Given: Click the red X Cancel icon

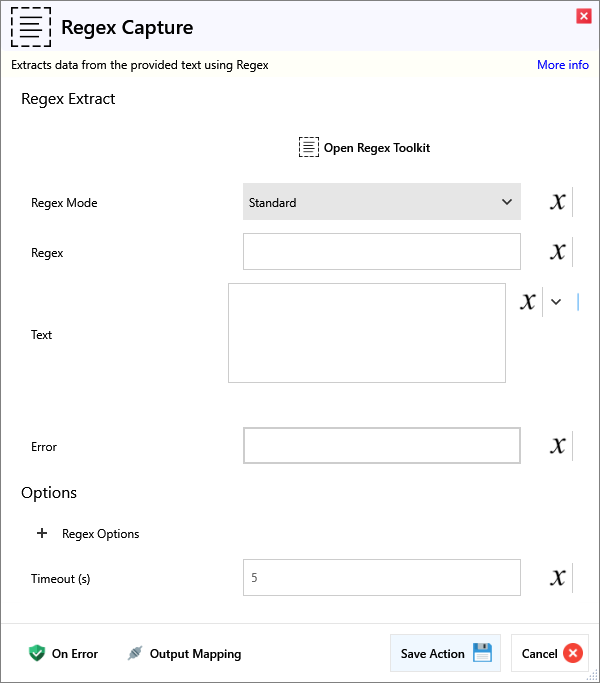Looking at the screenshot, I should click(573, 653).
